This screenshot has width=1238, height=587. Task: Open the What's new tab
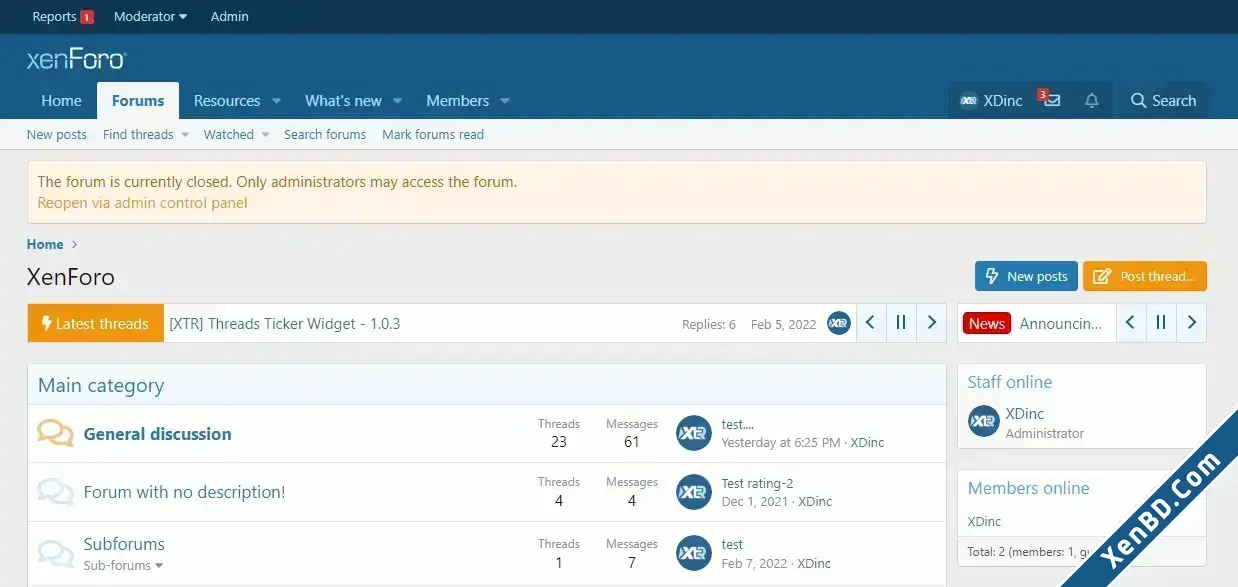[343, 101]
